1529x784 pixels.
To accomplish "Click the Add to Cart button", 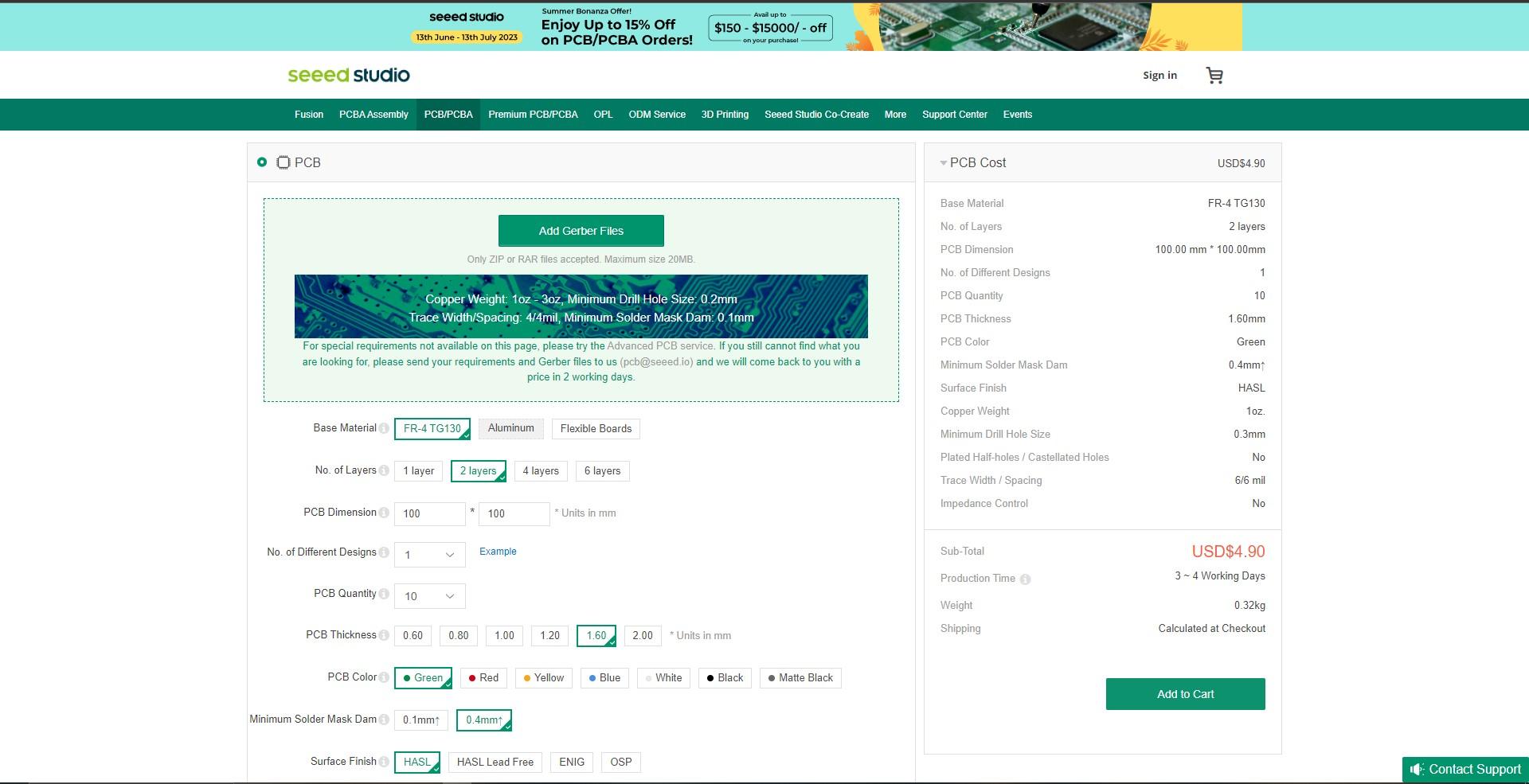I will point(1185,694).
